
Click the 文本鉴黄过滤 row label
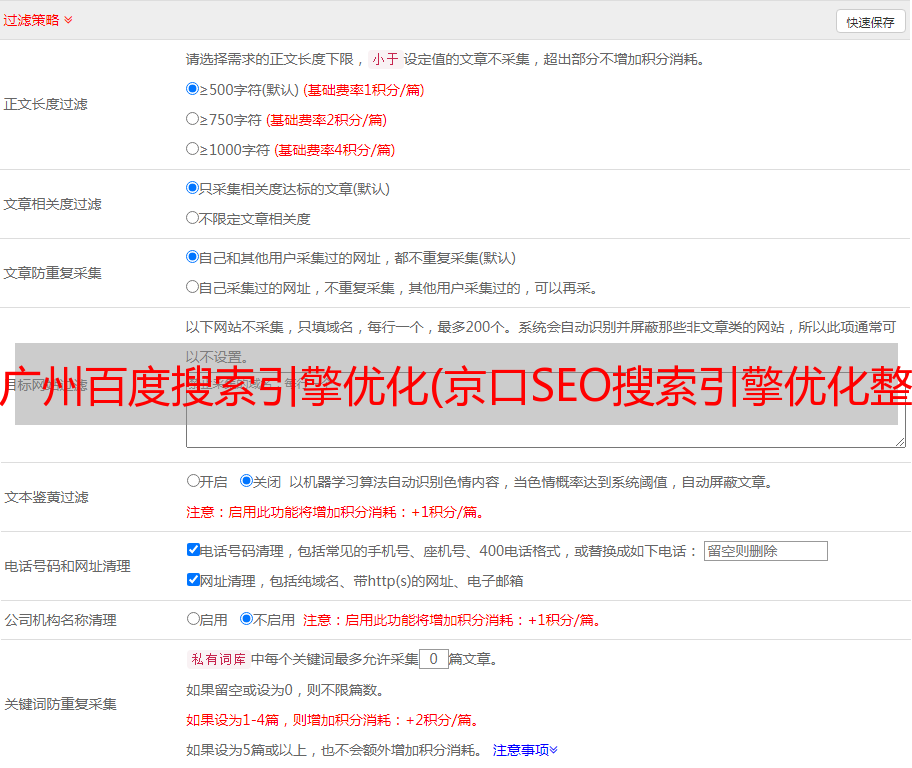point(47,497)
